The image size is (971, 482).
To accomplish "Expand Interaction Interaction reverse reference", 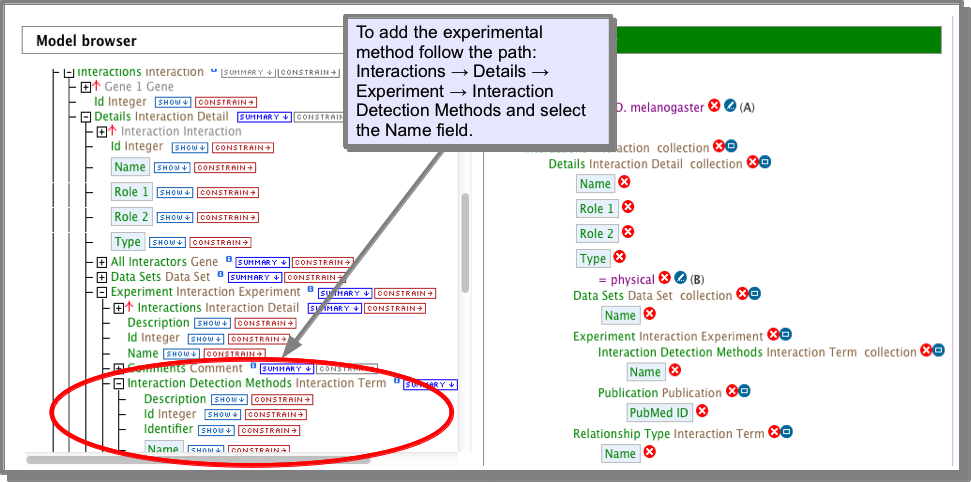I will 102,132.
